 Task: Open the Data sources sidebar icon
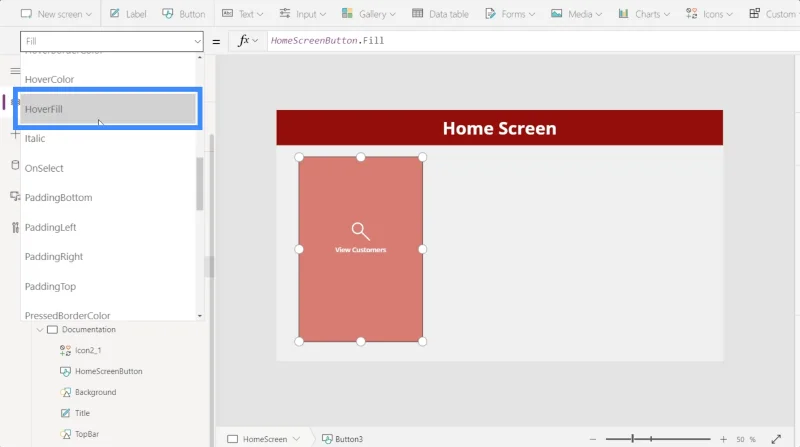[15, 165]
